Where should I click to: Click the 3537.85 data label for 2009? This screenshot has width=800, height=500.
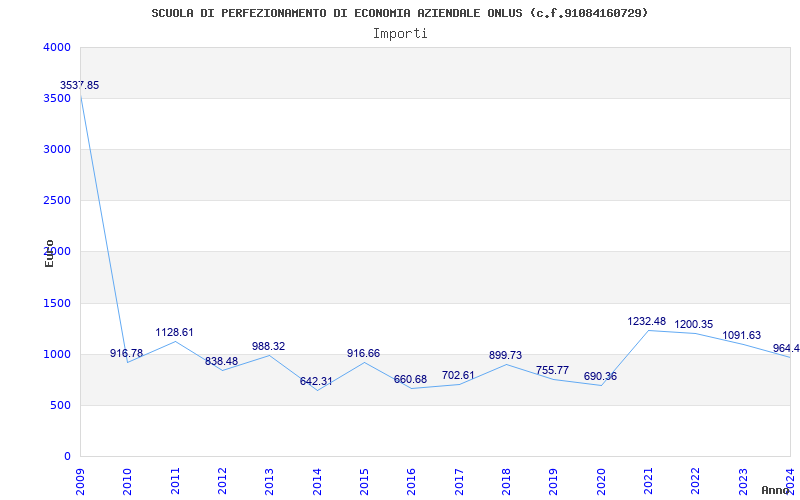pos(79,86)
